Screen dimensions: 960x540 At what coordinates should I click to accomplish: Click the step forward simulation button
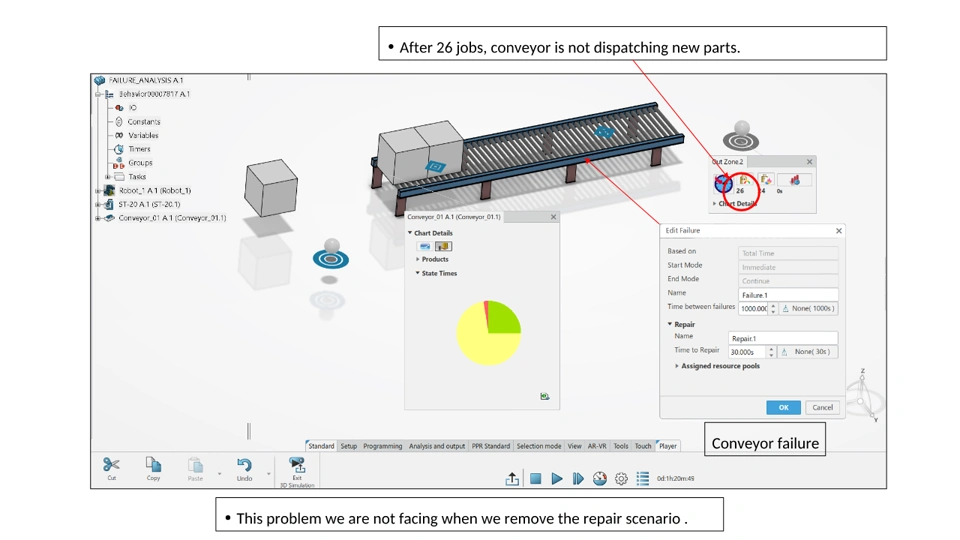(x=578, y=478)
